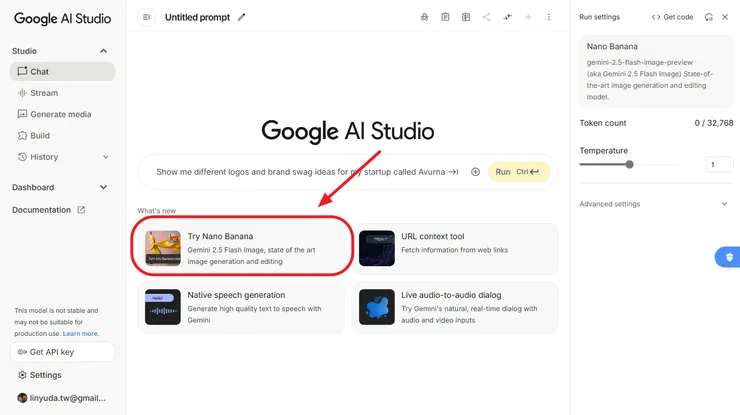Expand the History chevron
Image resolution: width=740 pixels, height=415 pixels.
click(x=106, y=157)
